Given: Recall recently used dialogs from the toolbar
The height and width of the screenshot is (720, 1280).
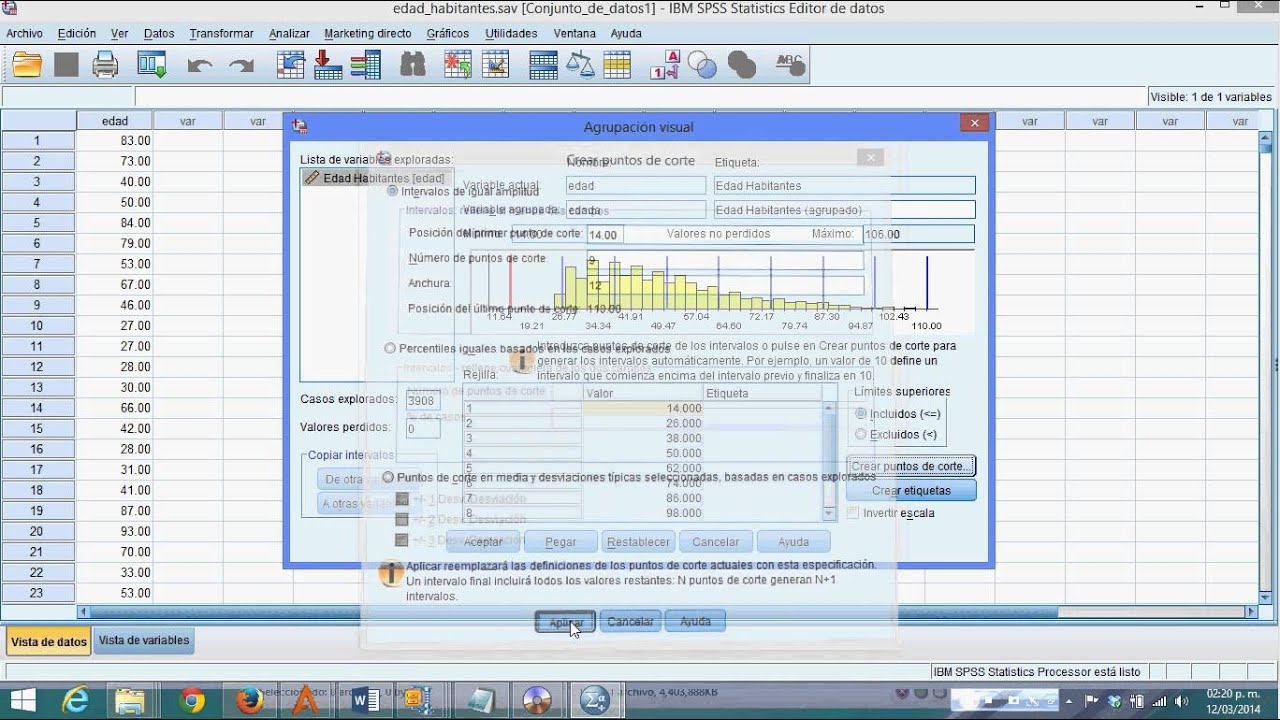Looking at the screenshot, I should [152, 65].
